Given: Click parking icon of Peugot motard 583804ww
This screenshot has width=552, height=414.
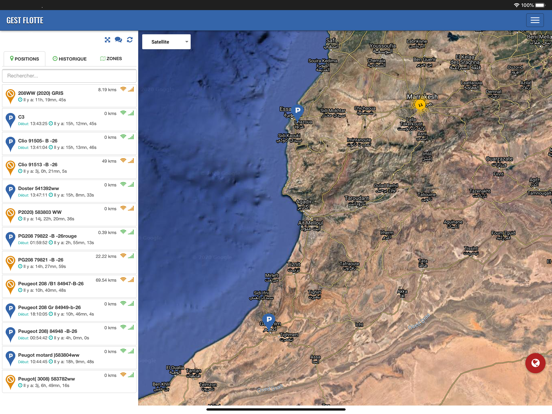Looking at the screenshot, I should pos(11,358).
